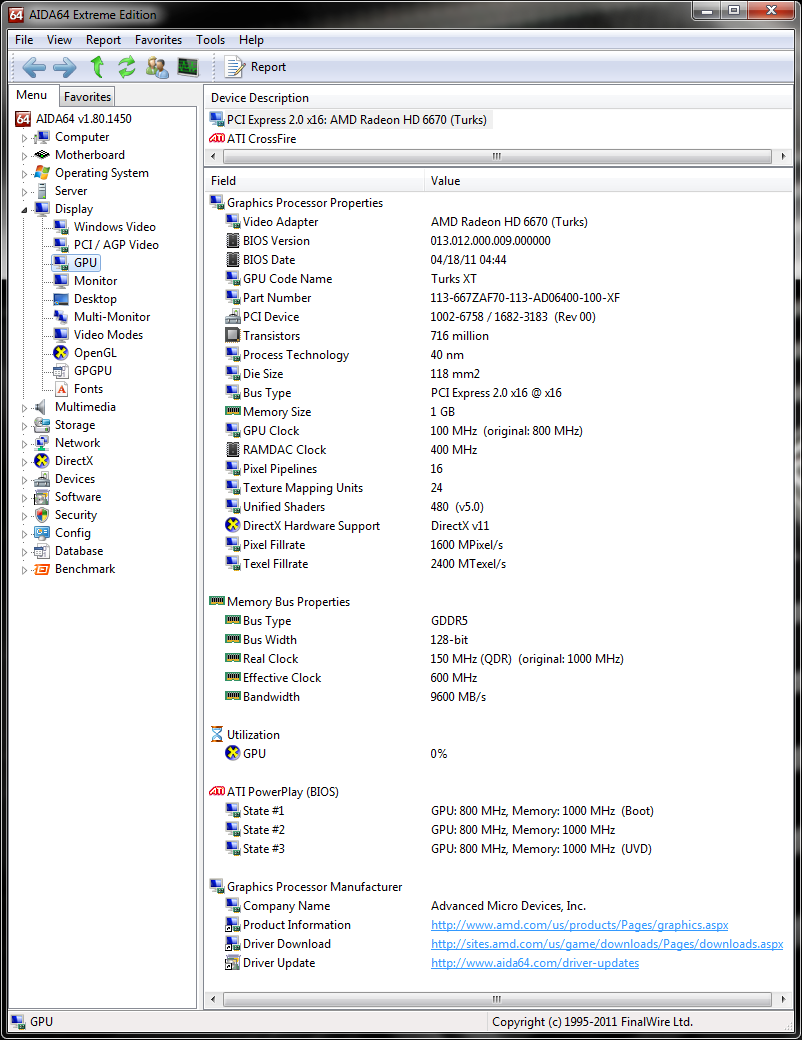The width and height of the screenshot is (802, 1040).
Task: Select the GPGPU icon in tree
Action: click(x=61, y=370)
